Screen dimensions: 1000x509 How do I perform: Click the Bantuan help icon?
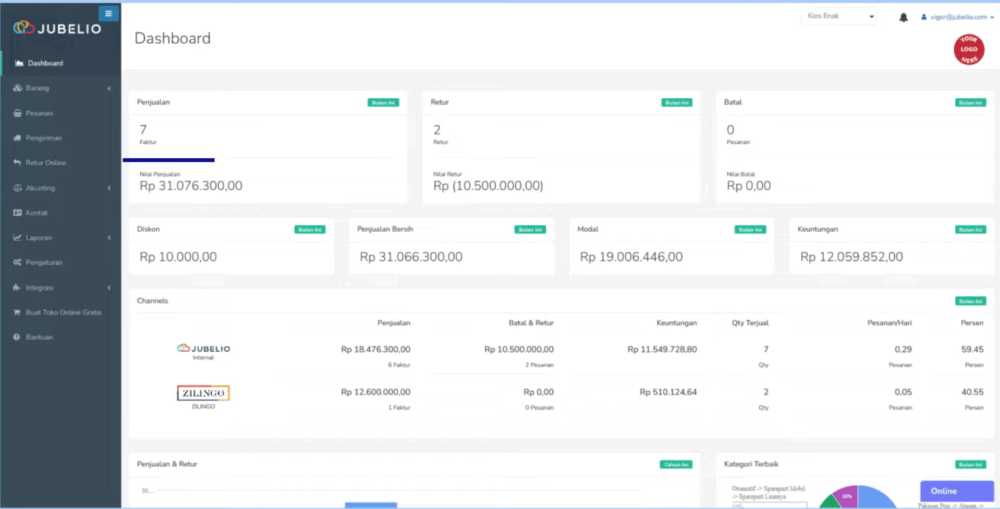(17, 337)
